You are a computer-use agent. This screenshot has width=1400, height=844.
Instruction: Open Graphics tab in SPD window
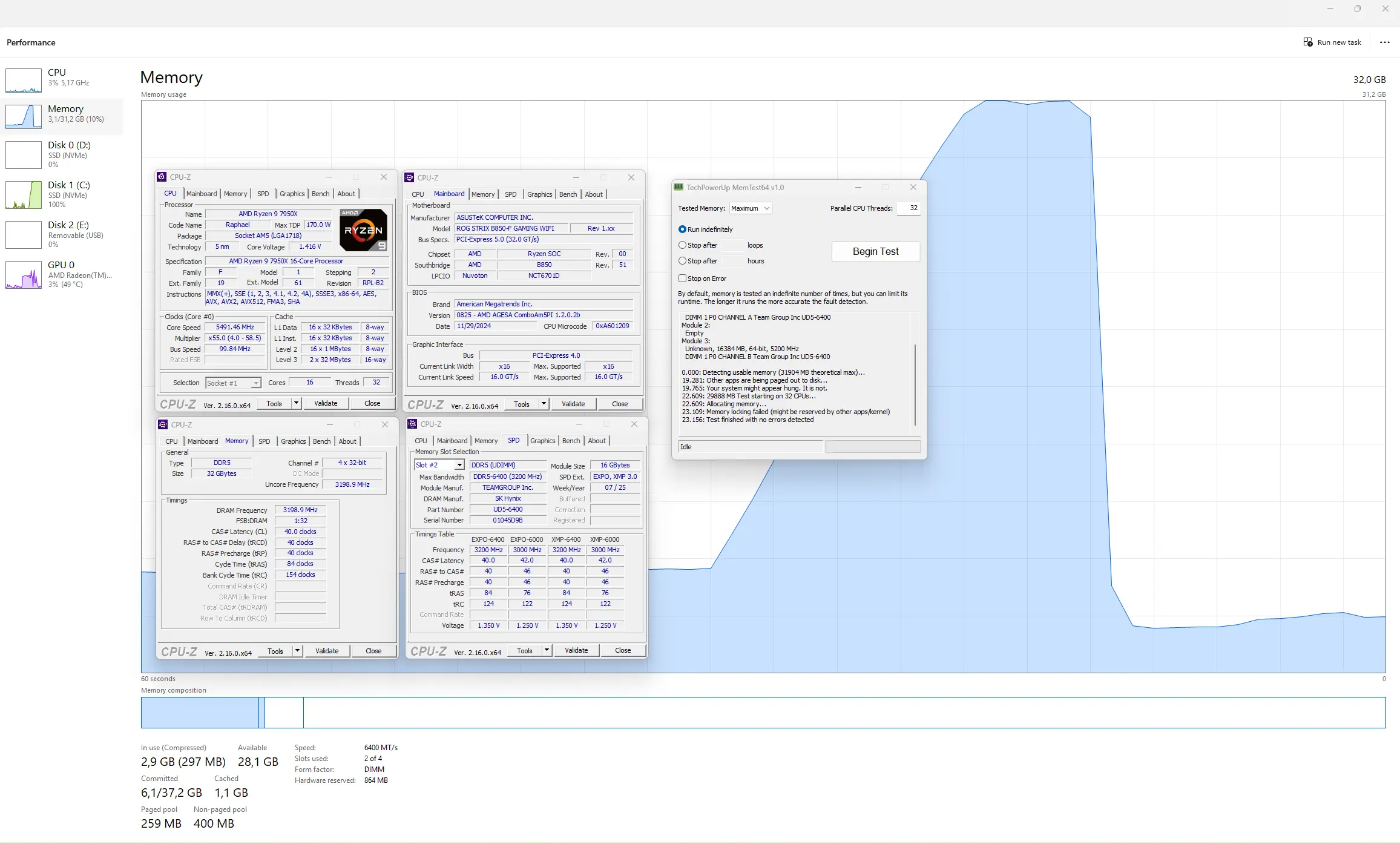point(542,441)
